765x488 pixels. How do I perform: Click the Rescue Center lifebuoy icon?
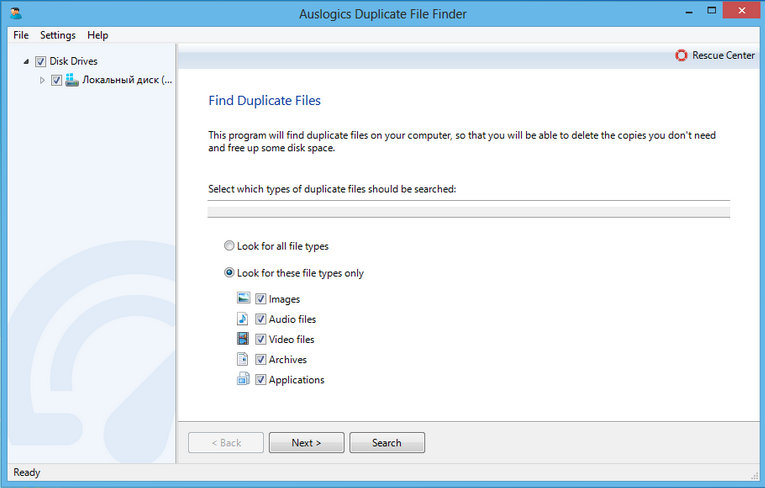pos(681,56)
